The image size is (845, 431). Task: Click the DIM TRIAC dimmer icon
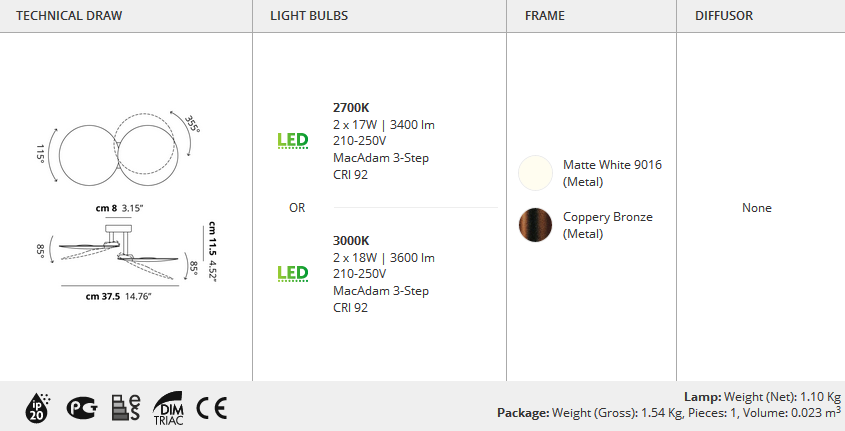click(168, 408)
